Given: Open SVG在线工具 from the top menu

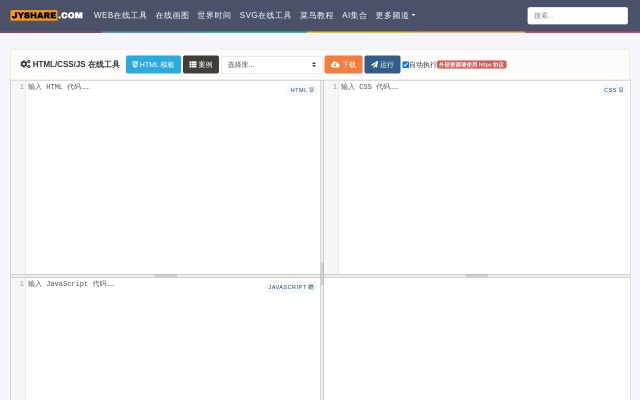Looking at the screenshot, I should pyautogui.click(x=265, y=15).
